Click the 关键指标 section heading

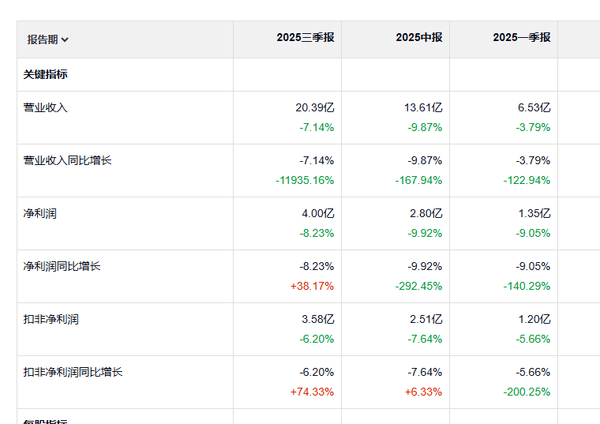pos(45,74)
